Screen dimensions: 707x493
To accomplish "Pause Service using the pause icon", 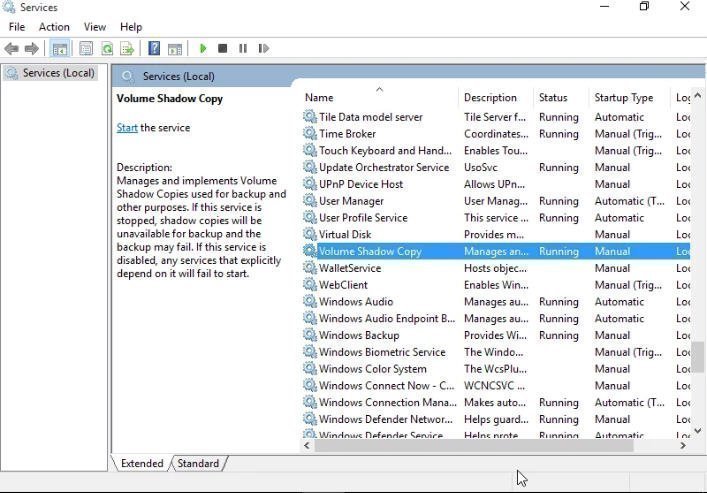I will pyautogui.click(x=243, y=48).
